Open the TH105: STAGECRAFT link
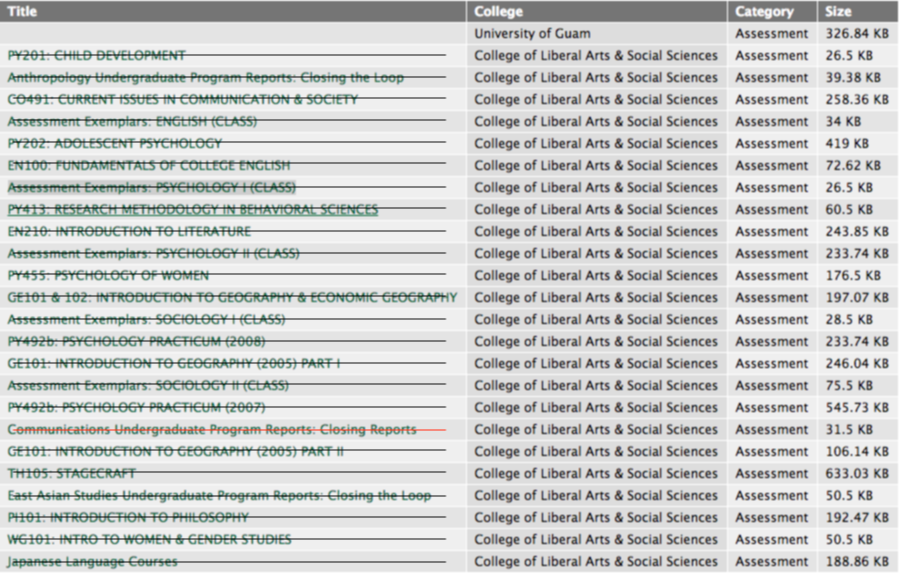The image size is (900, 573). pos(72,474)
